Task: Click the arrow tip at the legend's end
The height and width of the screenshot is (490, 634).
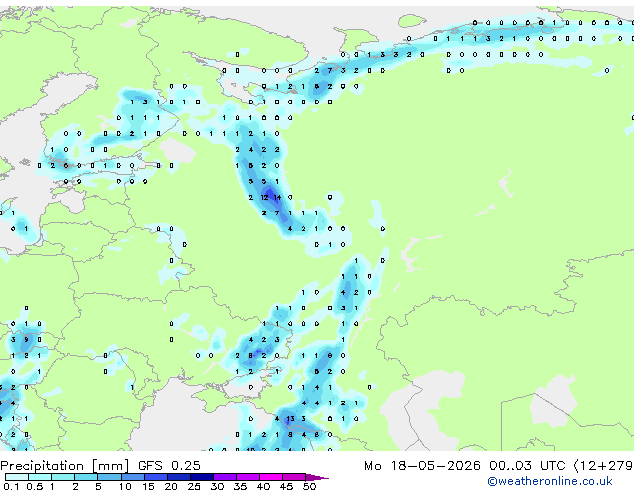Action: (317, 478)
